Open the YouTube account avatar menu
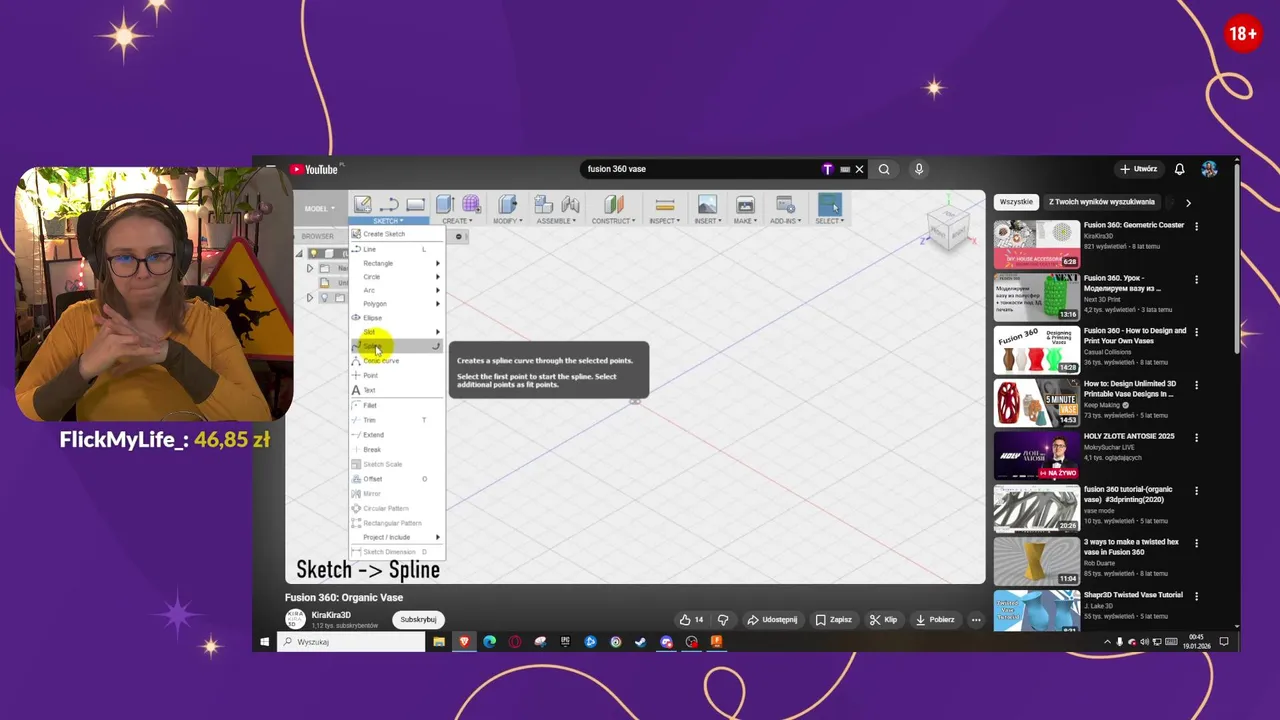Screen dimensions: 1280x720 tap(1209, 169)
